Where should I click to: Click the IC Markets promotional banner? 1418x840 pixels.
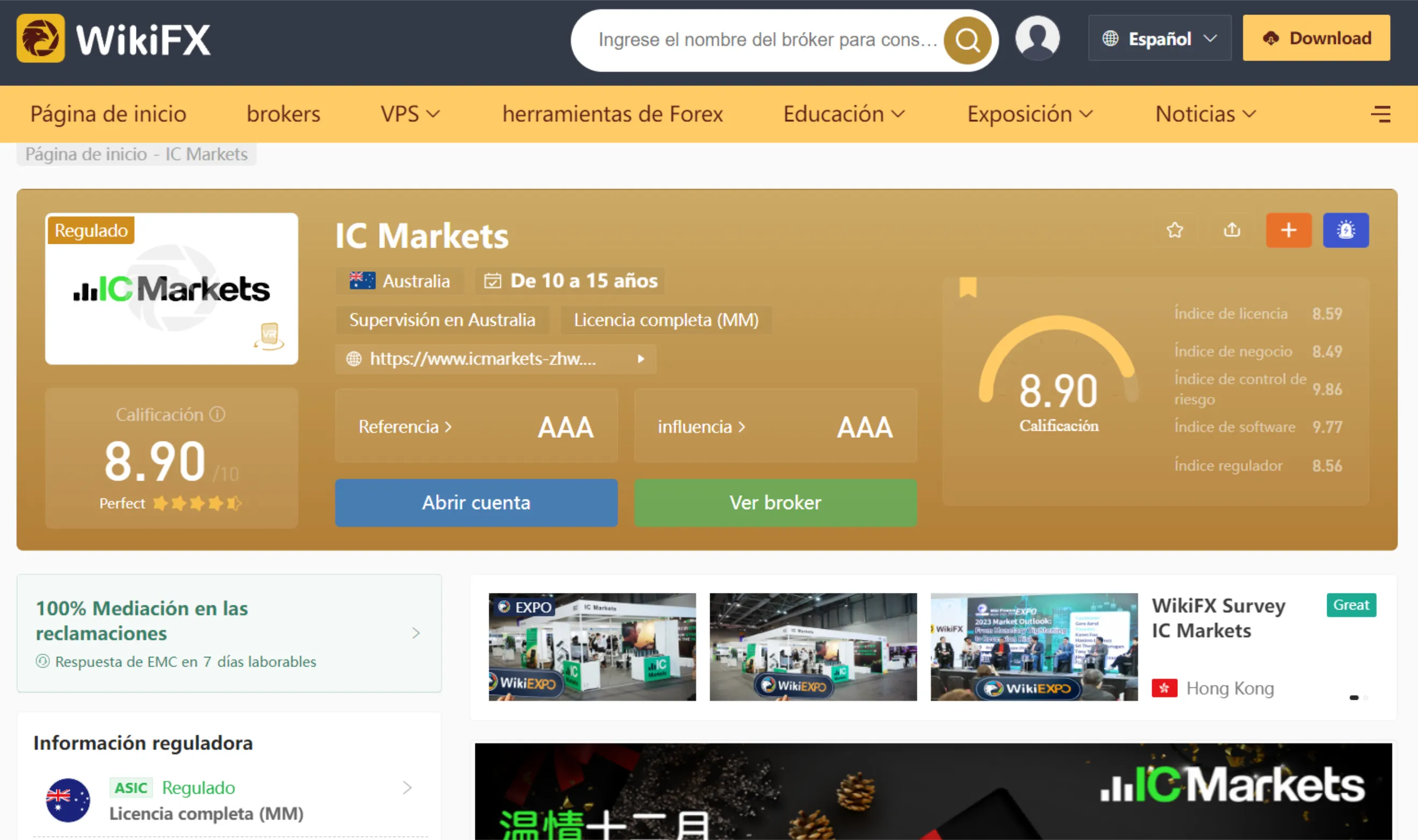point(933,791)
